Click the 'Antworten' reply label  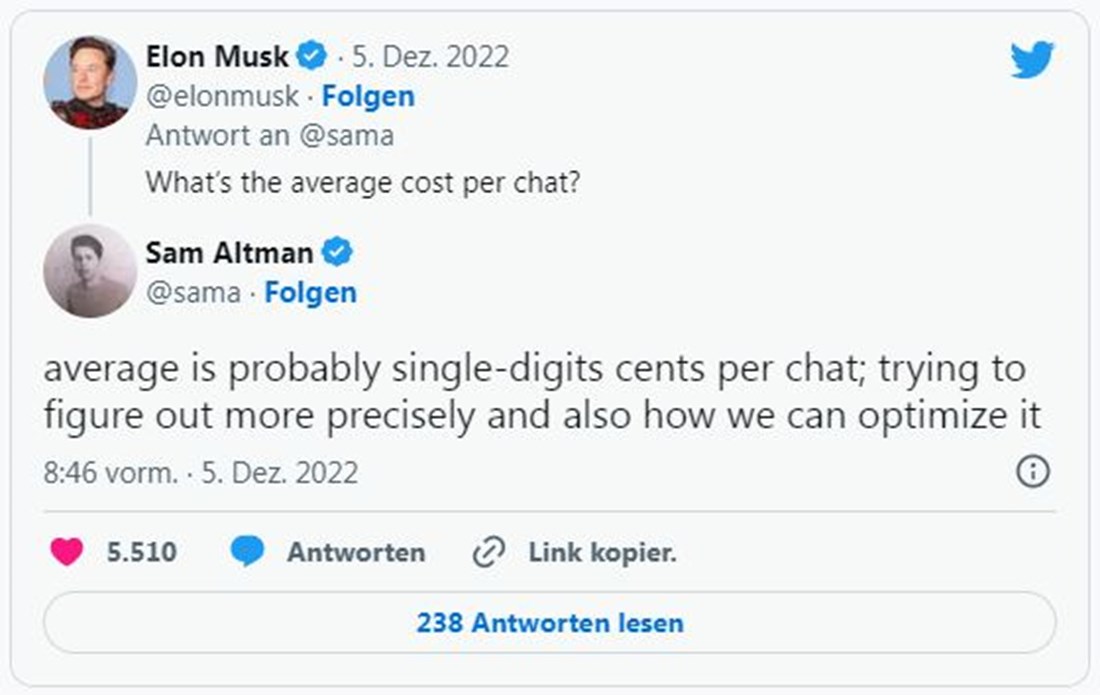pos(355,552)
